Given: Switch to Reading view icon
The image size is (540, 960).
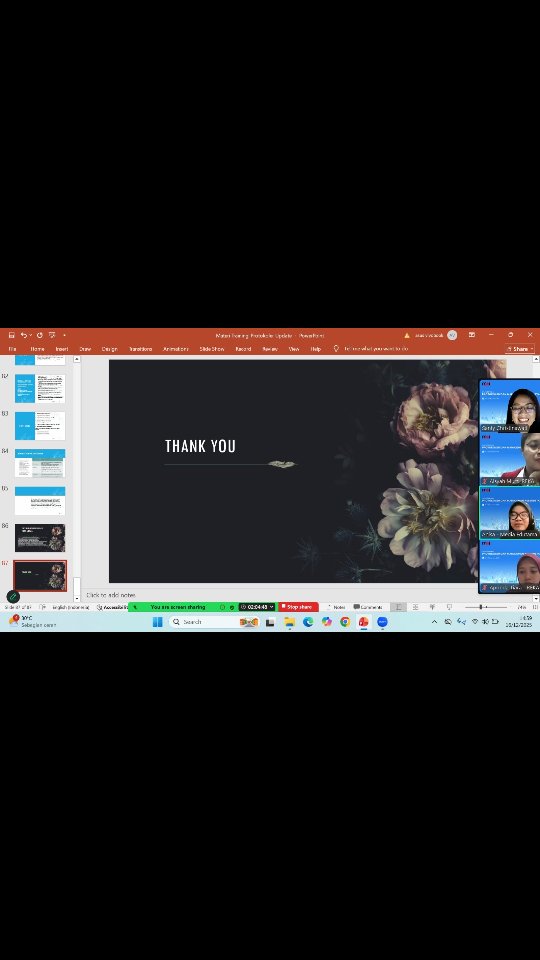Looking at the screenshot, I should (432, 607).
